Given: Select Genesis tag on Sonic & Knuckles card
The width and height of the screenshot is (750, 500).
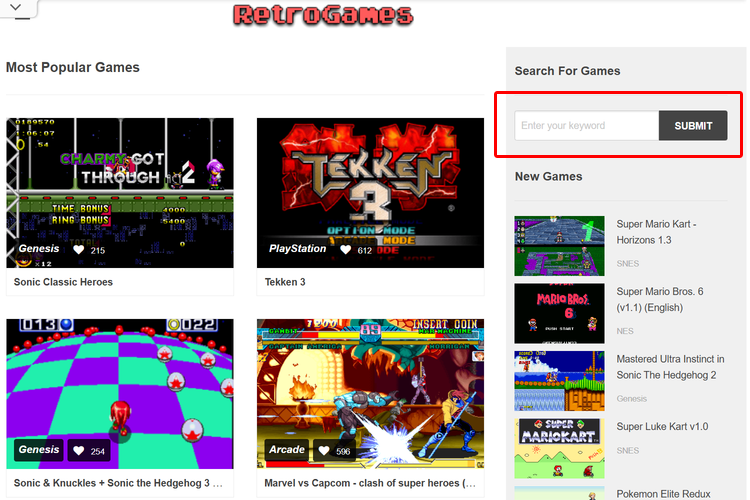Looking at the screenshot, I should (x=39, y=450).
